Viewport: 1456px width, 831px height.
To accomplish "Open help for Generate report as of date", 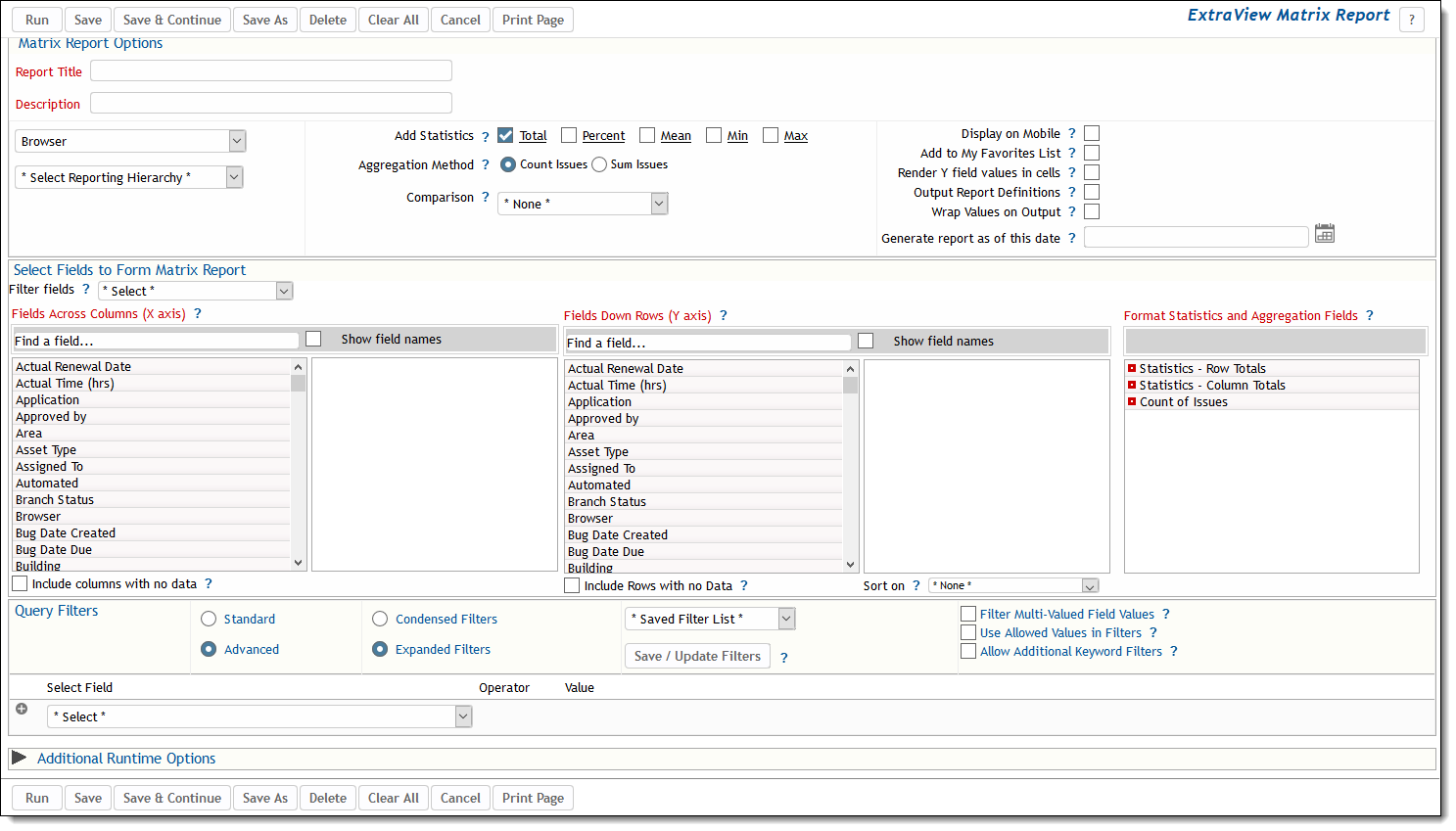I will click(x=1071, y=238).
